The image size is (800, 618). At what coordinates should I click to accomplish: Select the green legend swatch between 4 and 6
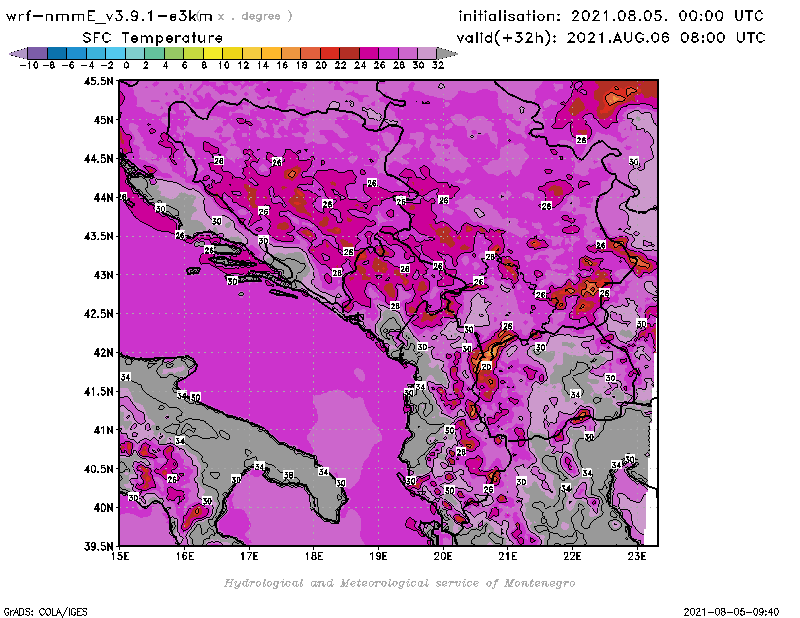click(x=174, y=53)
